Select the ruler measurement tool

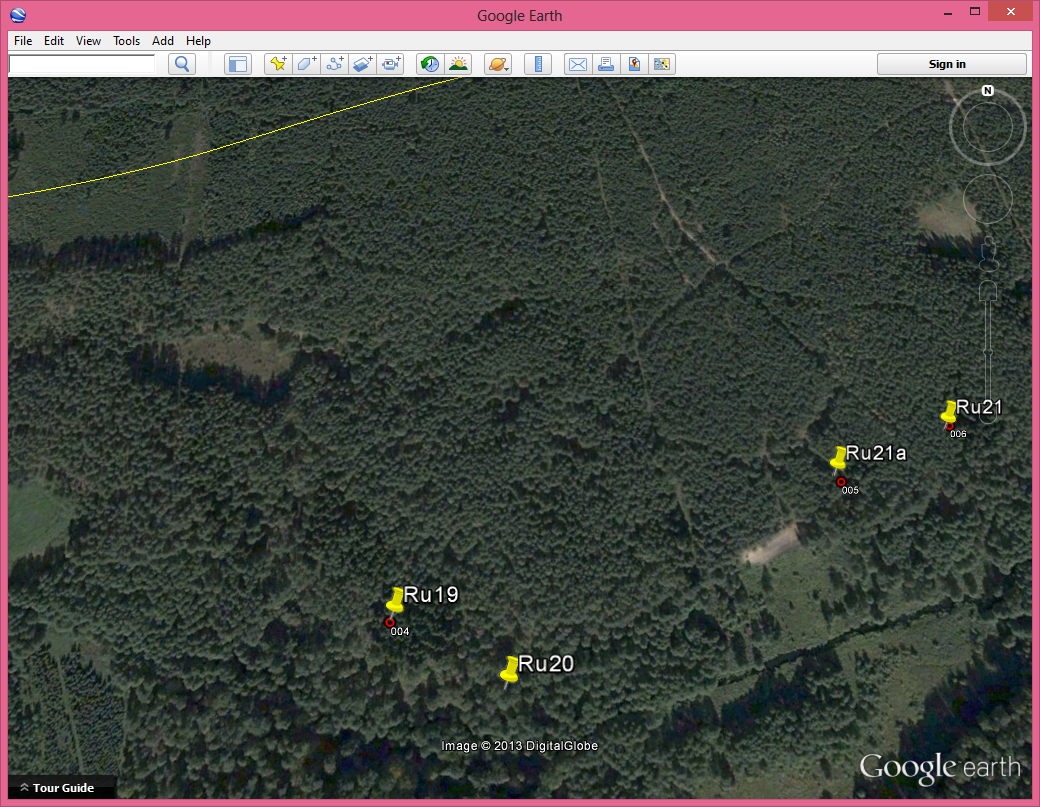click(x=538, y=64)
